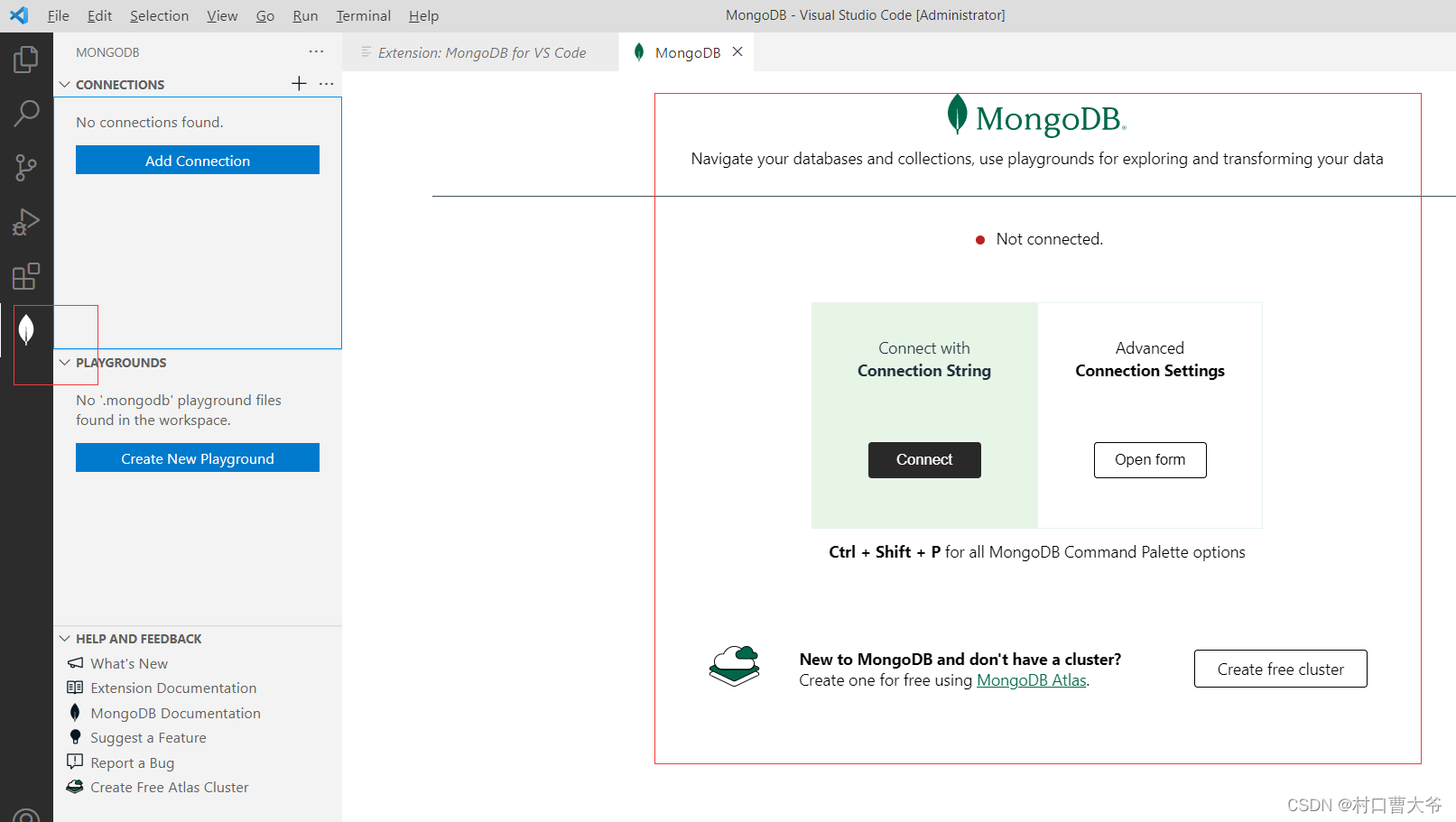Viewport: 1456px width, 822px height.
Task: Select the MongoDB leaf icon in the activity bar
Action: coord(26,330)
